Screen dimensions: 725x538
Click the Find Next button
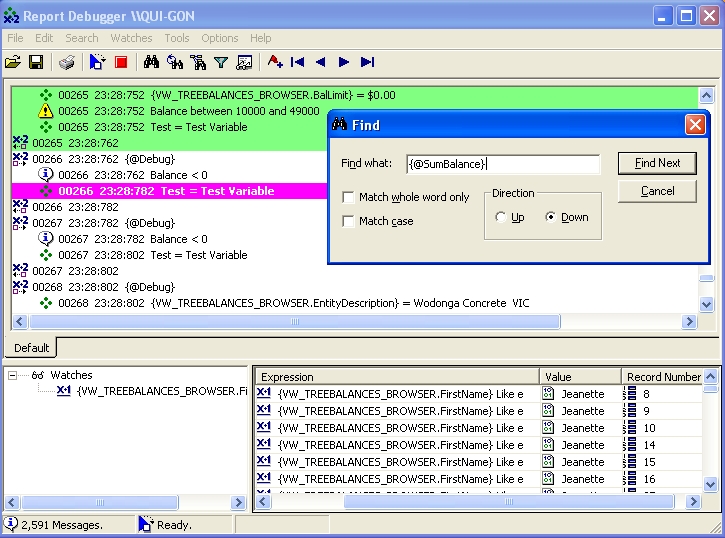click(x=657, y=163)
